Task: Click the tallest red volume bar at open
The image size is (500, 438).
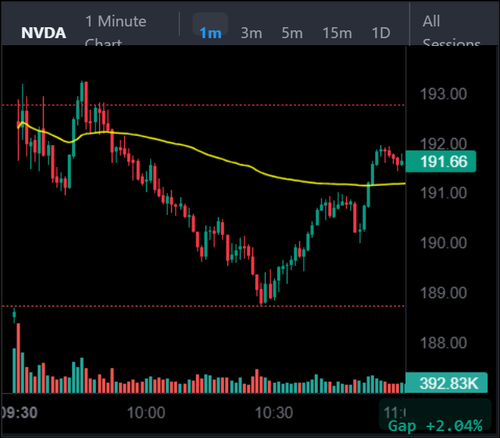Action: tap(18, 358)
